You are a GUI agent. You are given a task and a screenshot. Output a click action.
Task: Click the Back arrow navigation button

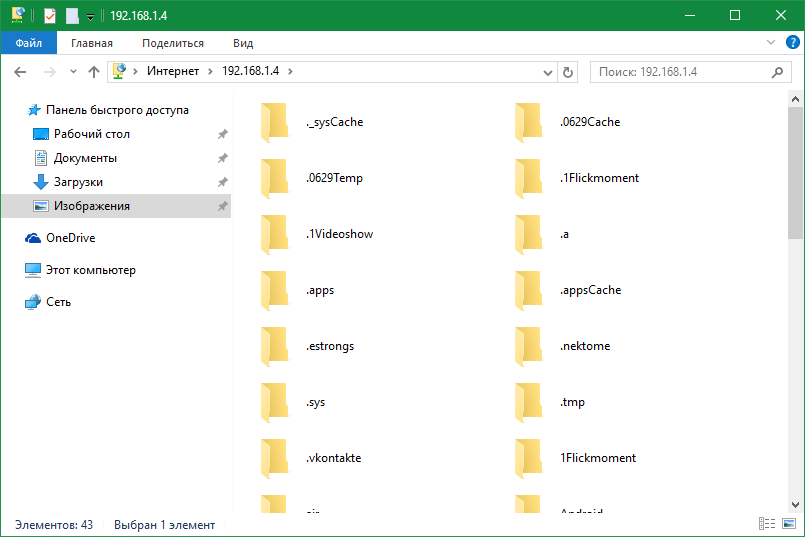(20, 72)
